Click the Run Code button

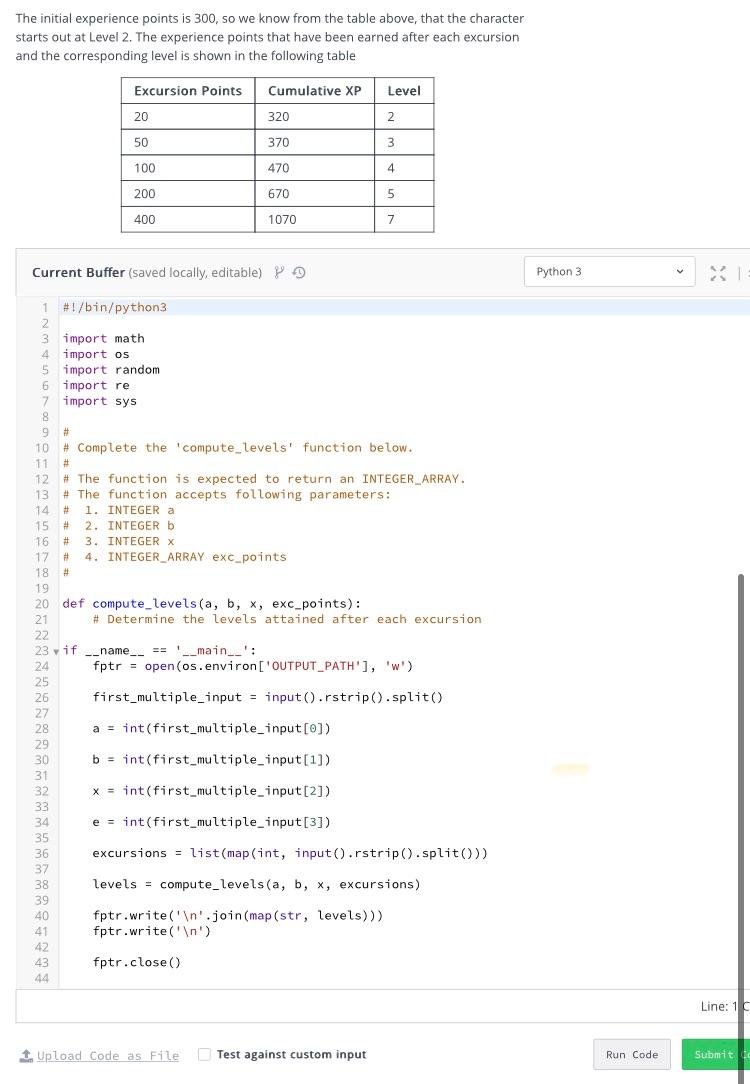(x=632, y=1054)
